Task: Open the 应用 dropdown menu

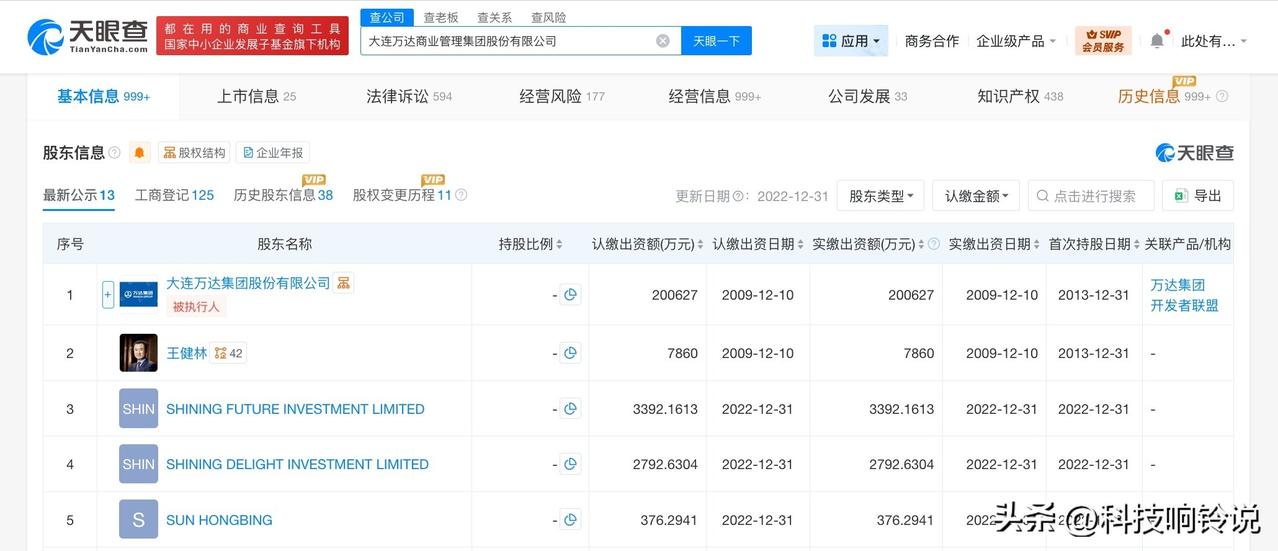Action: tap(851, 41)
